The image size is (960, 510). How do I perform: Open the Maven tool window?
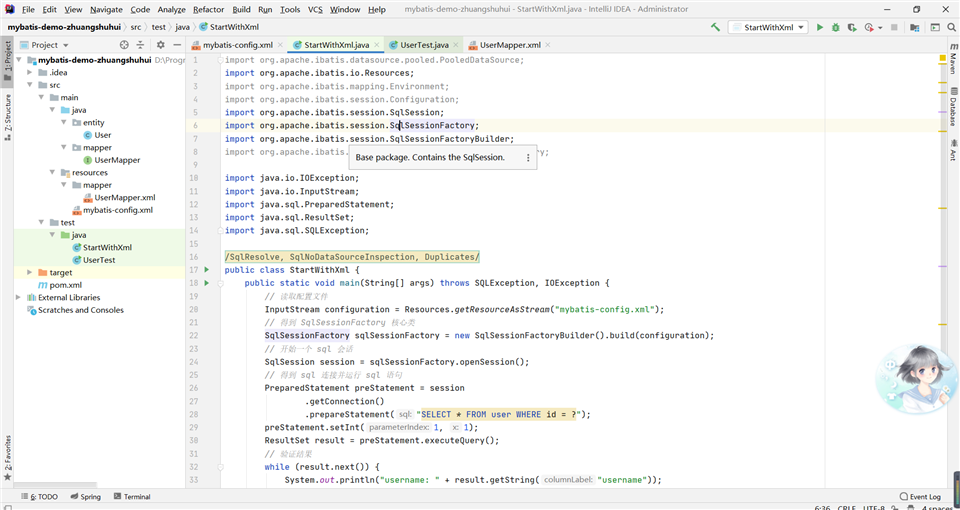click(953, 59)
